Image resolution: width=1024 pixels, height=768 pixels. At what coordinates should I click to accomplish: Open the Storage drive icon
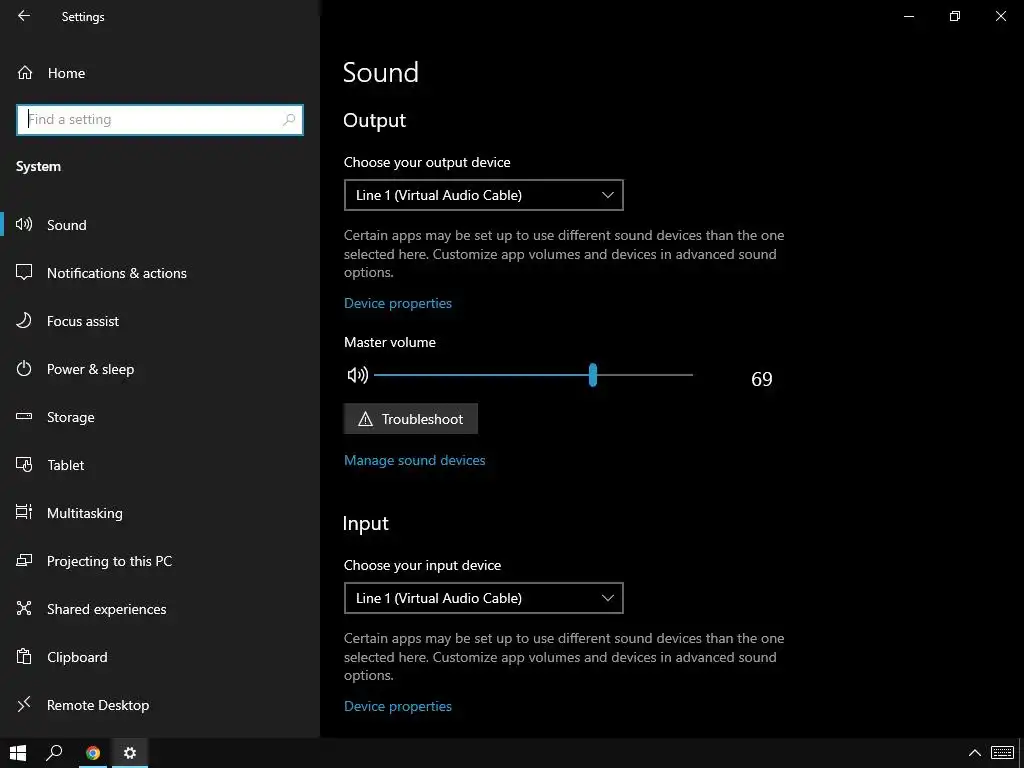25,417
